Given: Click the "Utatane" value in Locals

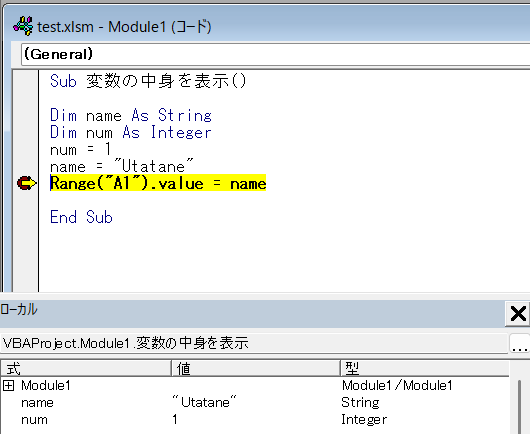Looking at the screenshot, I should (204, 402).
